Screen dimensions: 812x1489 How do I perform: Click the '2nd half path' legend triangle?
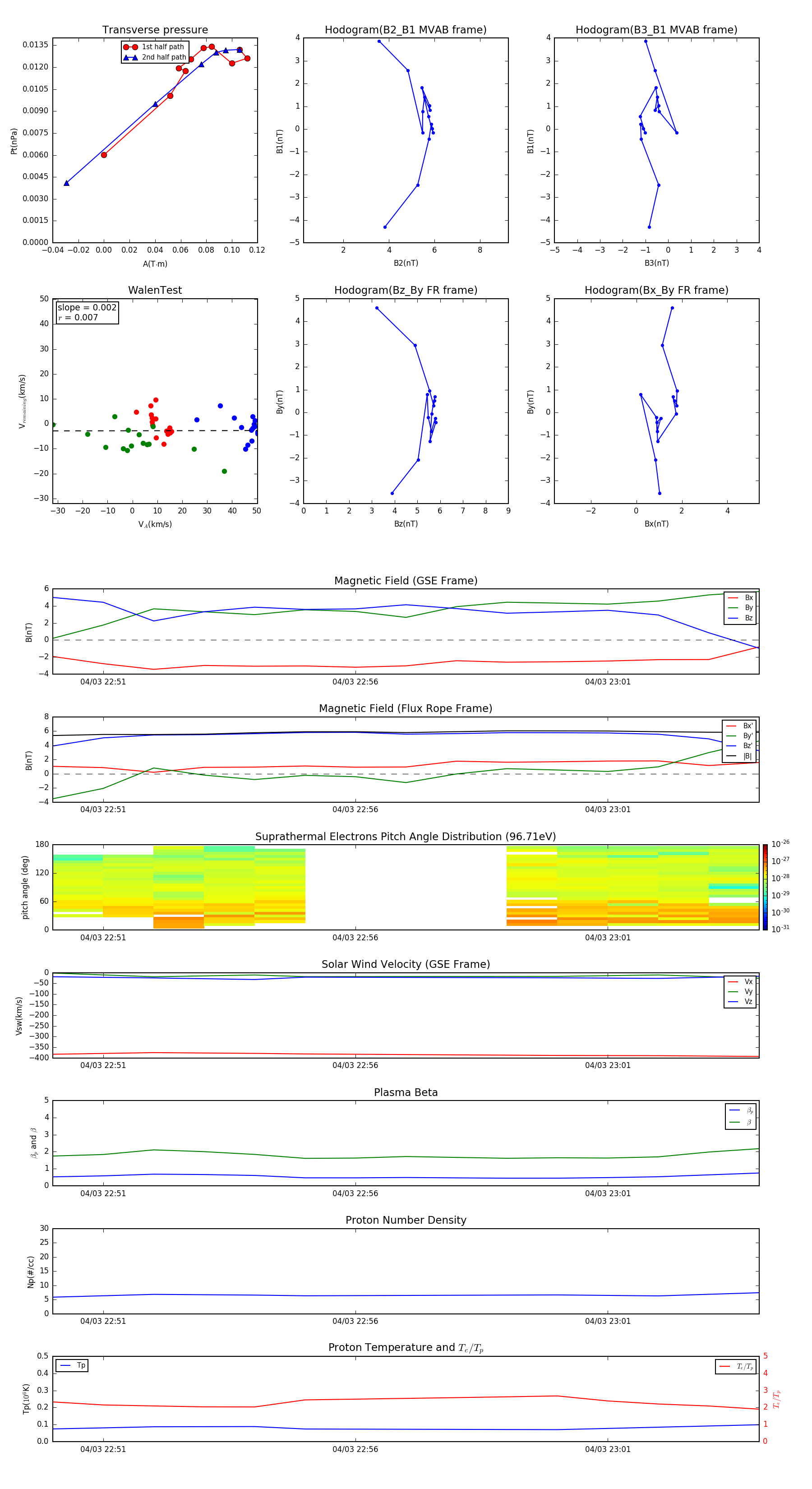(130, 57)
